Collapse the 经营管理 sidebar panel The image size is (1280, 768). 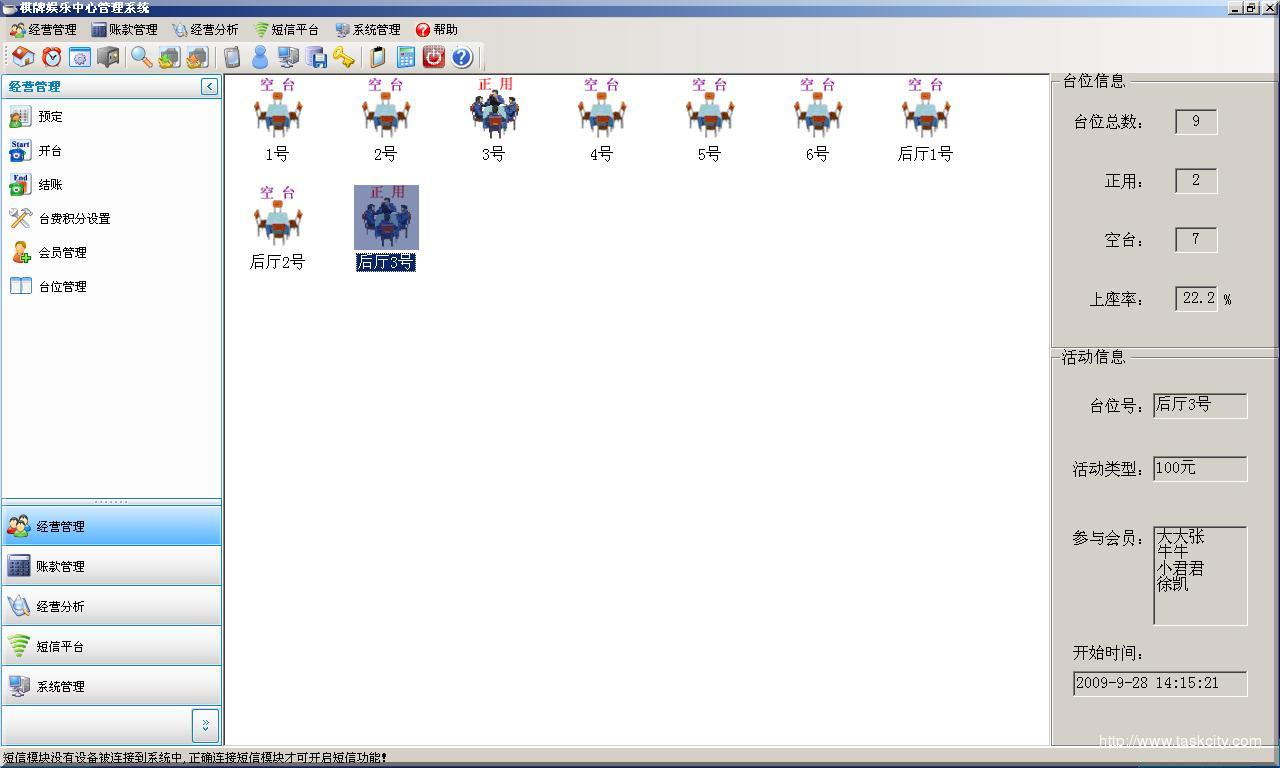click(x=209, y=87)
